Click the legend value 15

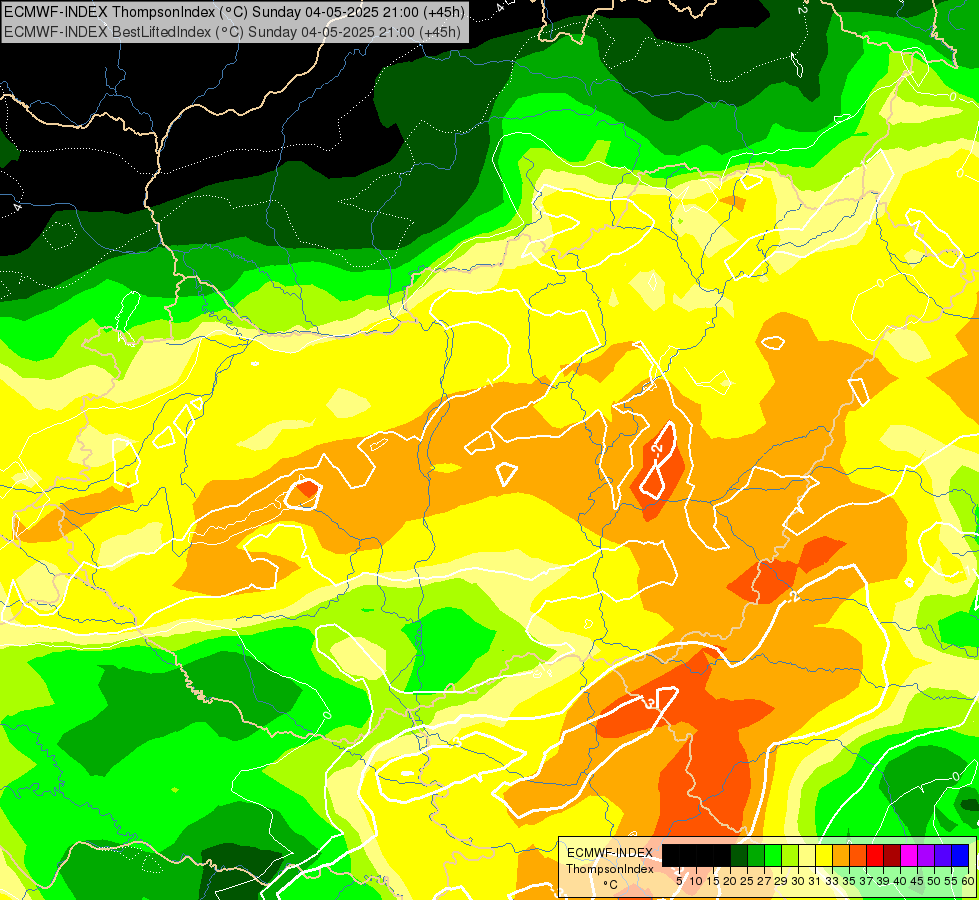[713, 881]
